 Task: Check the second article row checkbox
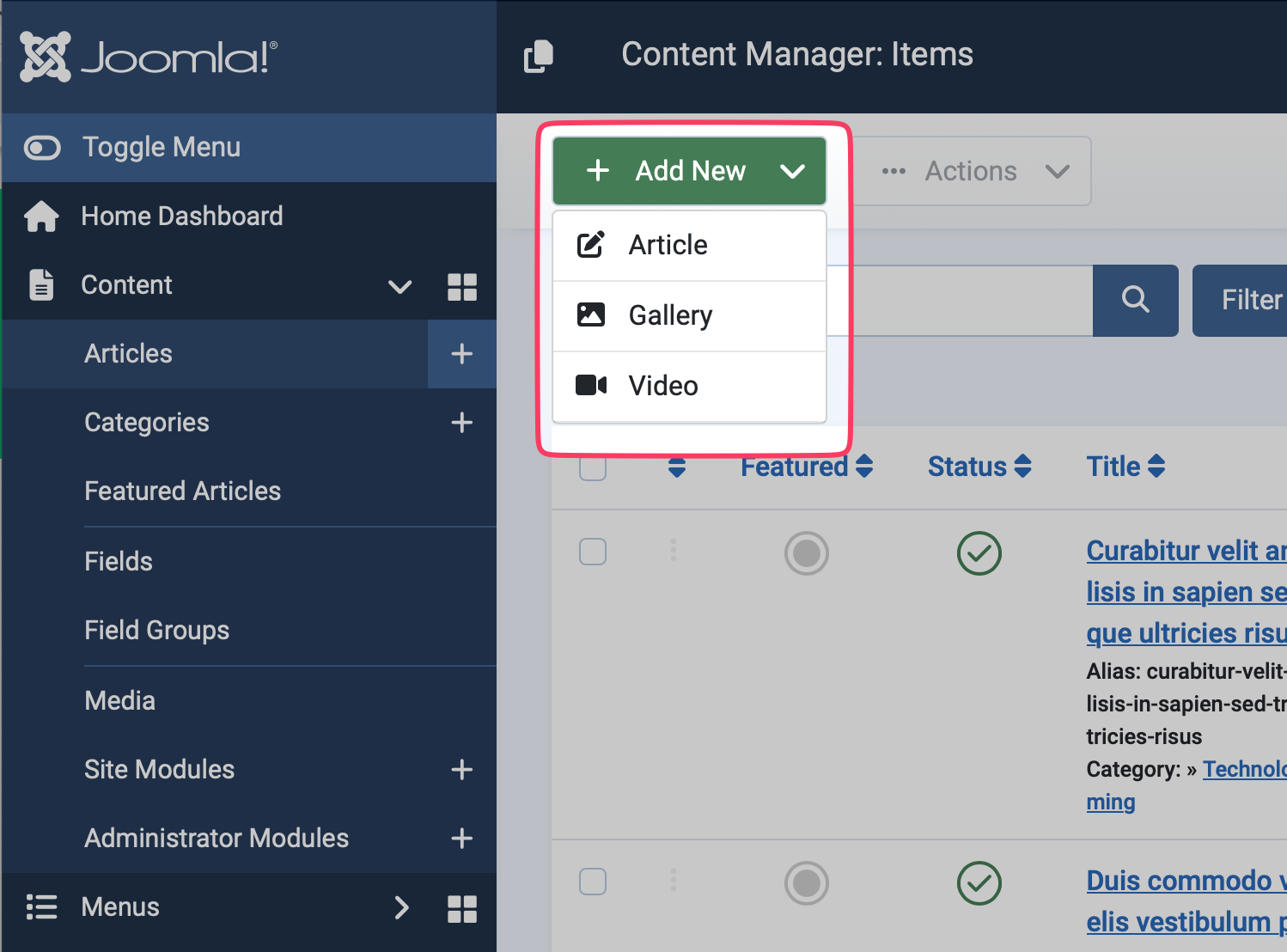593,882
